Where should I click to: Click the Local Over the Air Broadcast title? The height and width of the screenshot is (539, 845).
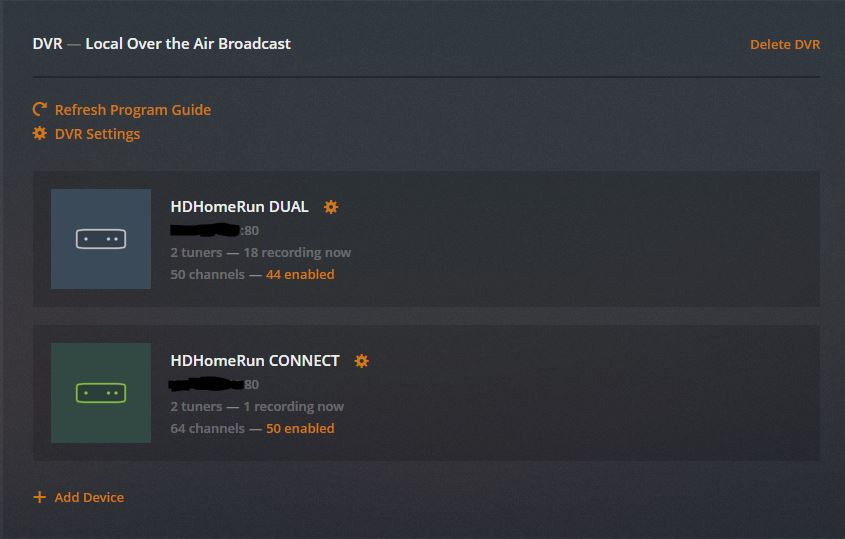[188, 44]
